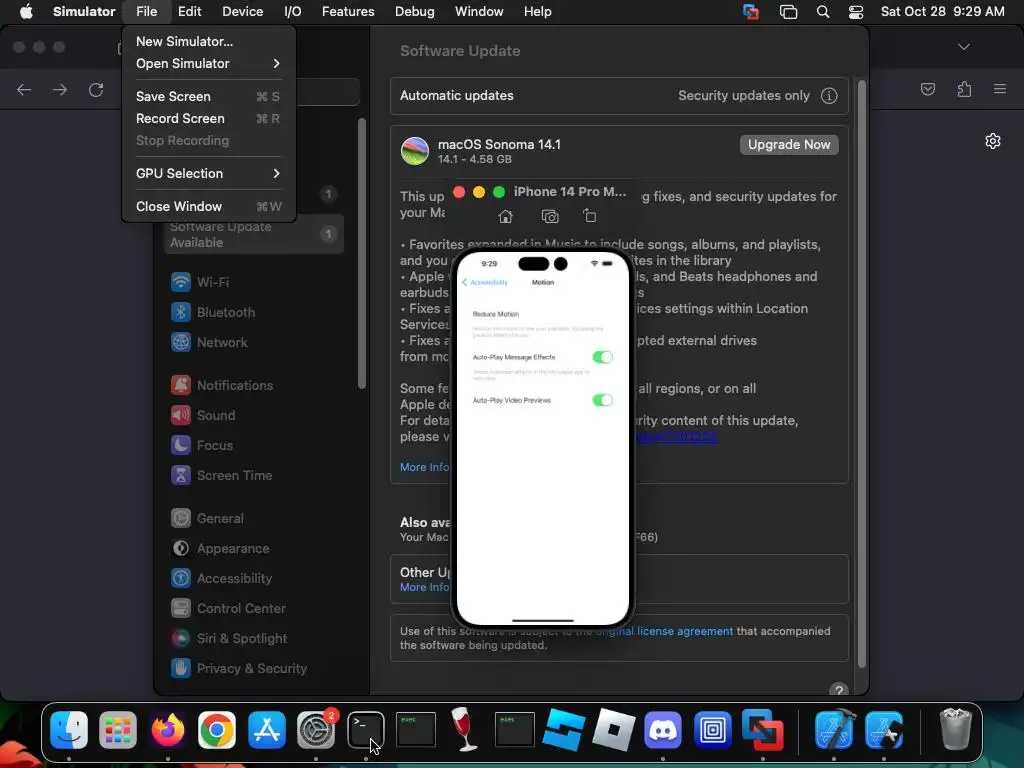Screen dimensions: 1024x768
Task: Reload the page in the browser
Action: click(x=96, y=89)
